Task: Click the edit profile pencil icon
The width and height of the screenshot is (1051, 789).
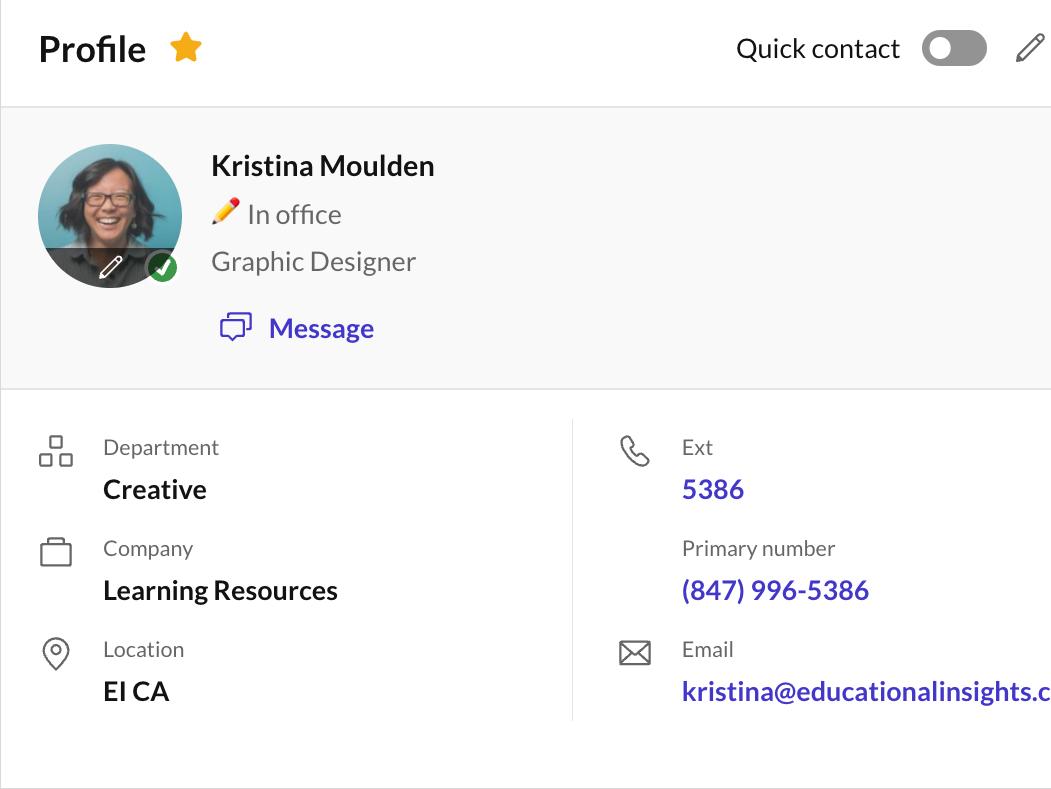Action: pyautogui.click(x=1029, y=48)
